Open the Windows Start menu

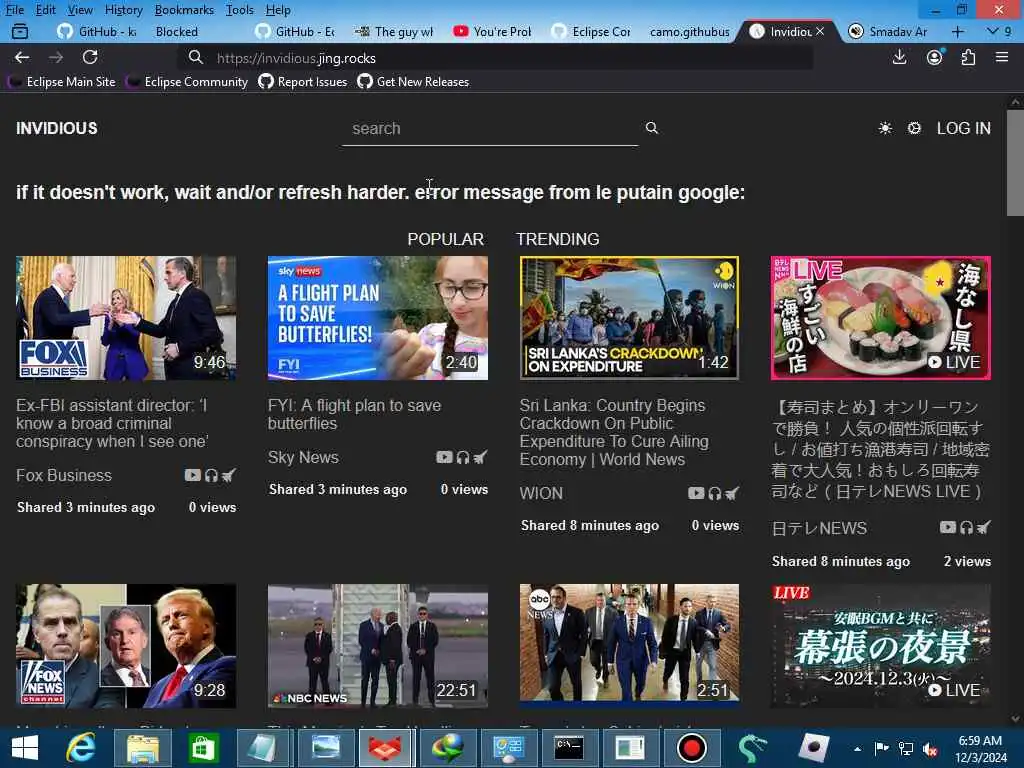pyautogui.click(x=25, y=748)
